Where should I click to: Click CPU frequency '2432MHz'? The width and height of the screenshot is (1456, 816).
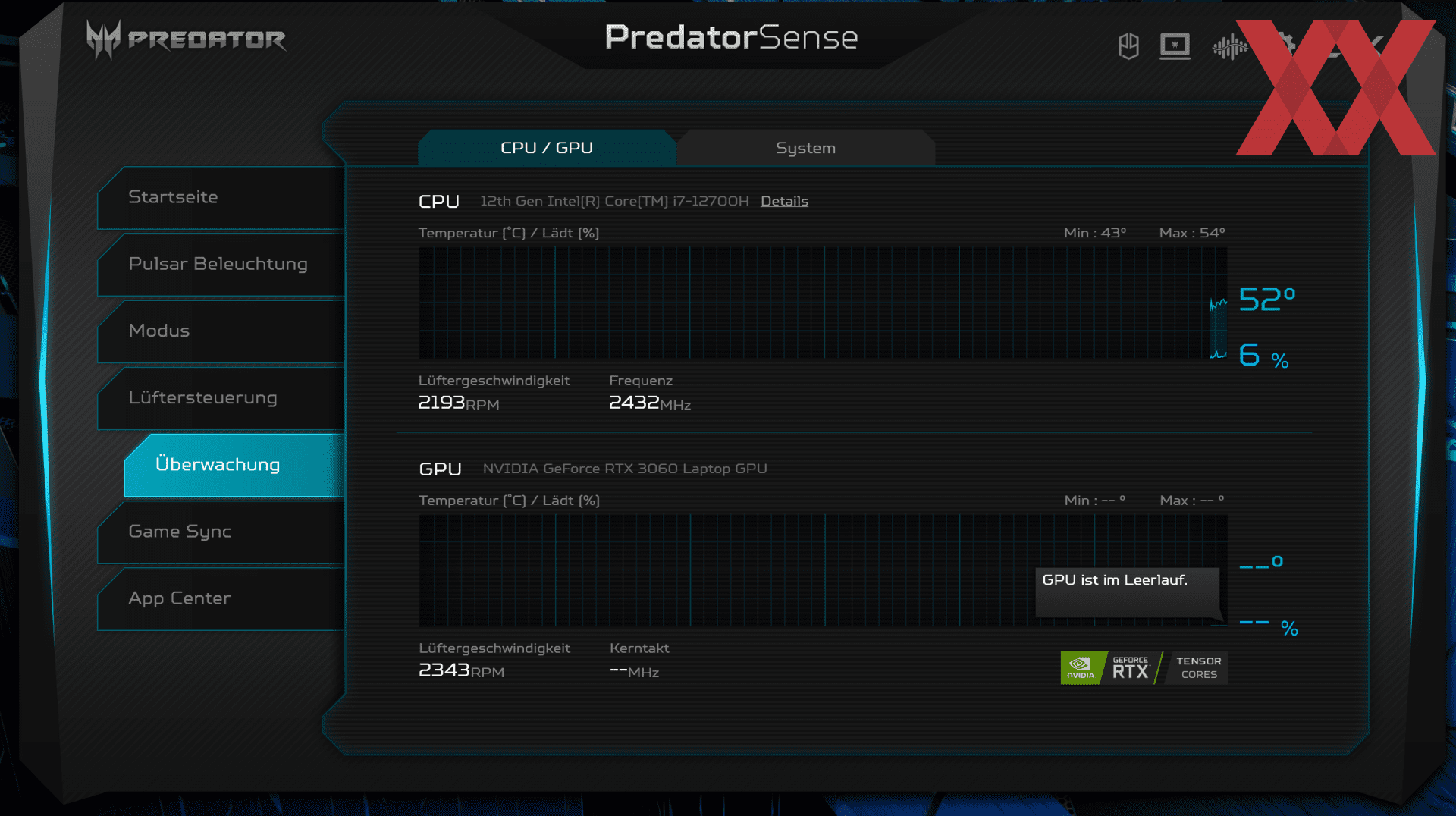coord(650,403)
